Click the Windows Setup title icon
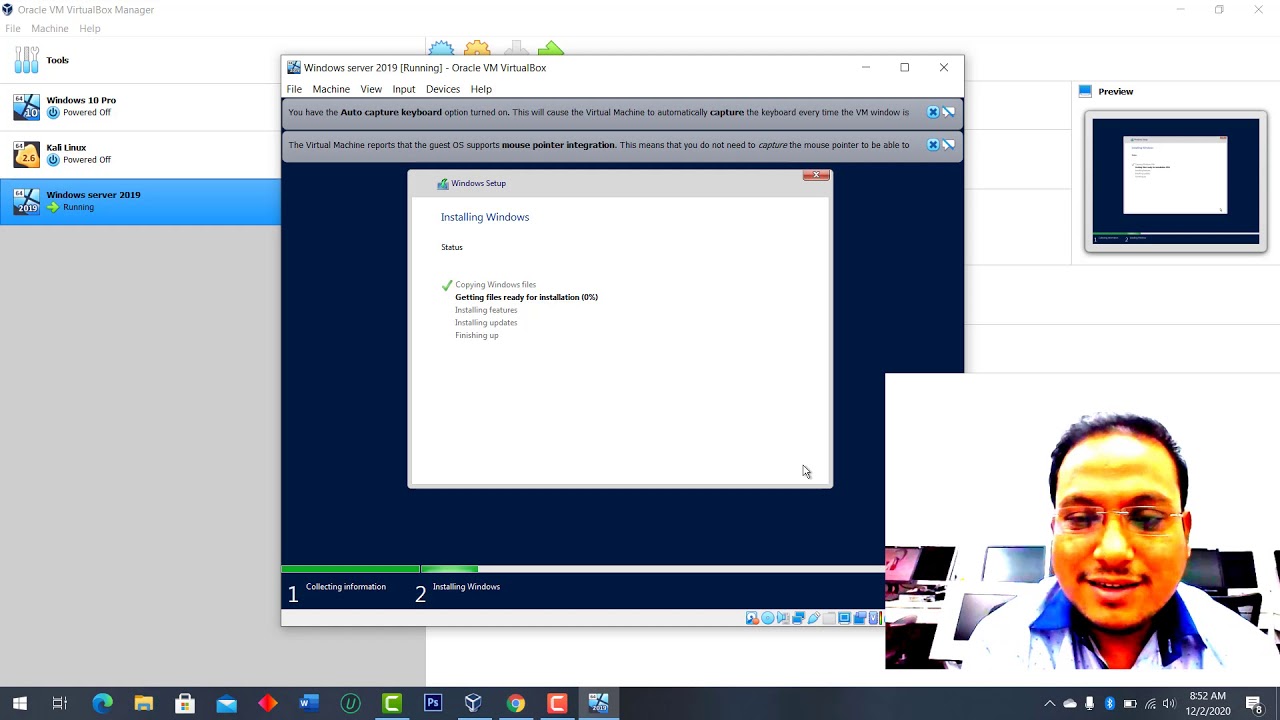This screenshot has width=1280, height=720. pyautogui.click(x=443, y=184)
